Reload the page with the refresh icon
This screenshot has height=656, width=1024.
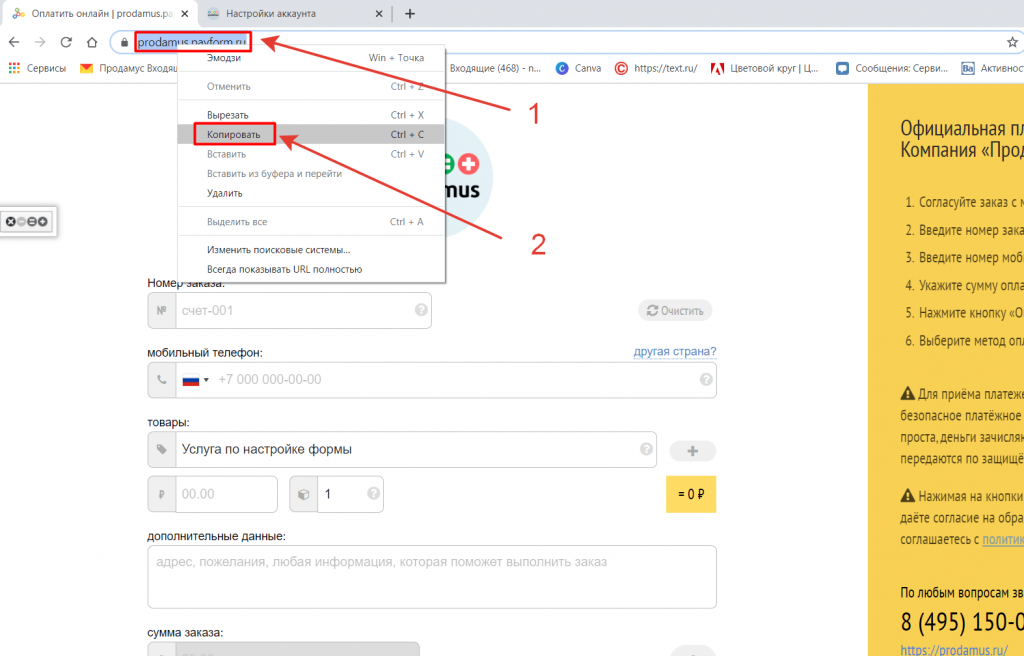click(x=66, y=42)
